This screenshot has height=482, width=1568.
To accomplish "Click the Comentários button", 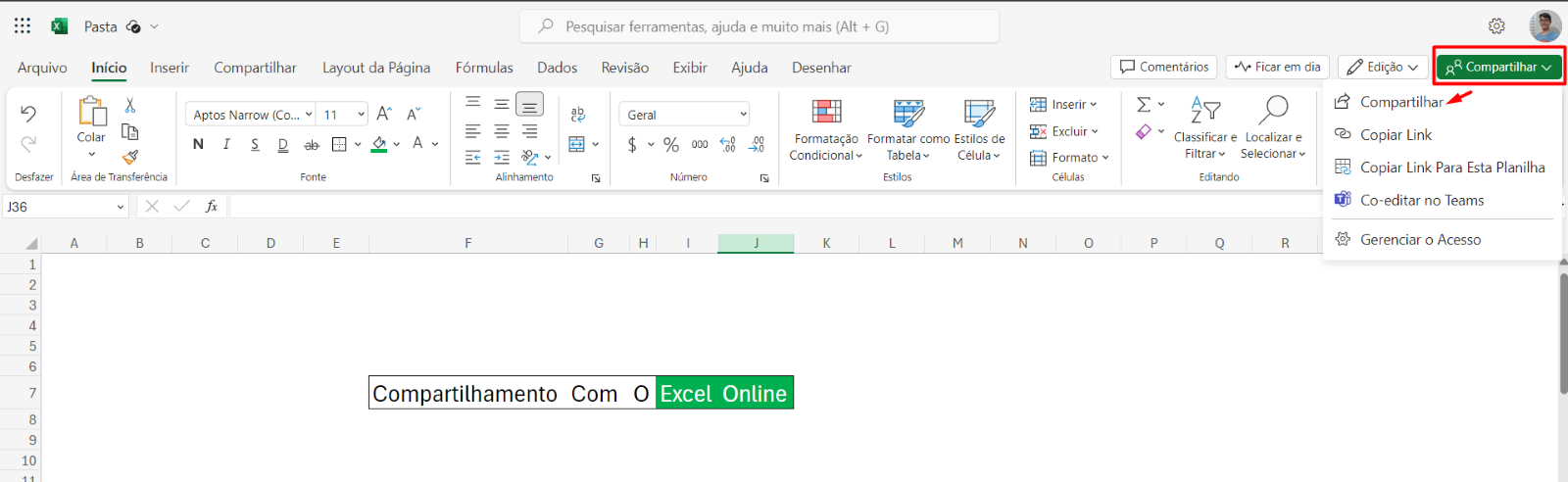I will point(1164,67).
